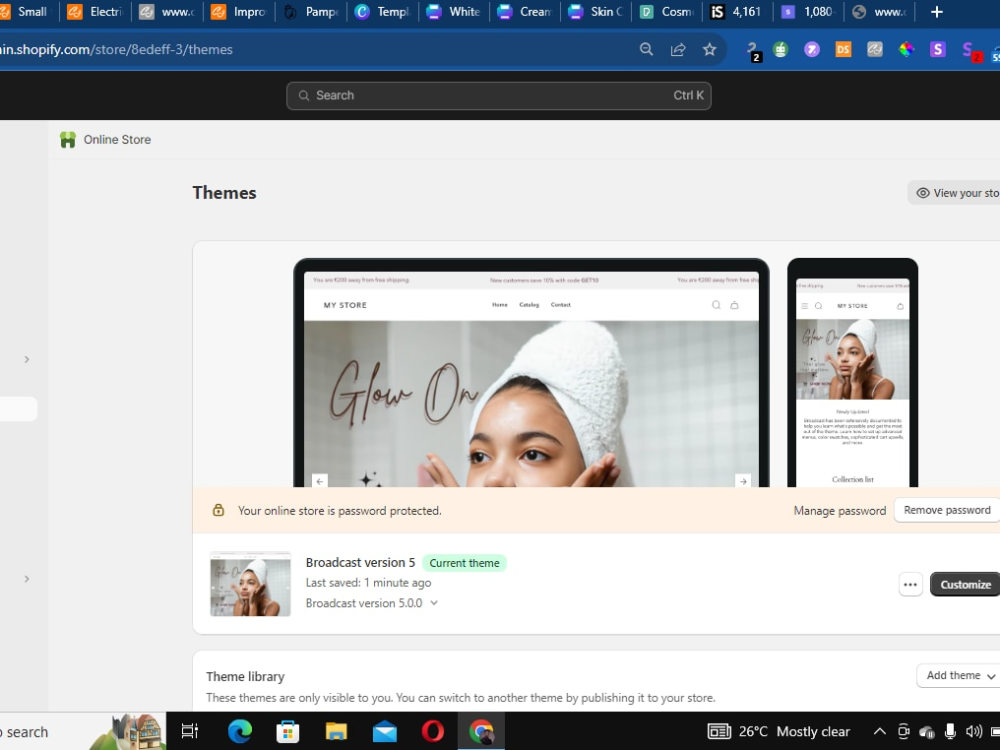Click the Chrome icon on the taskbar
The width and height of the screenshot is (1000, 750).
coord(481,732)
